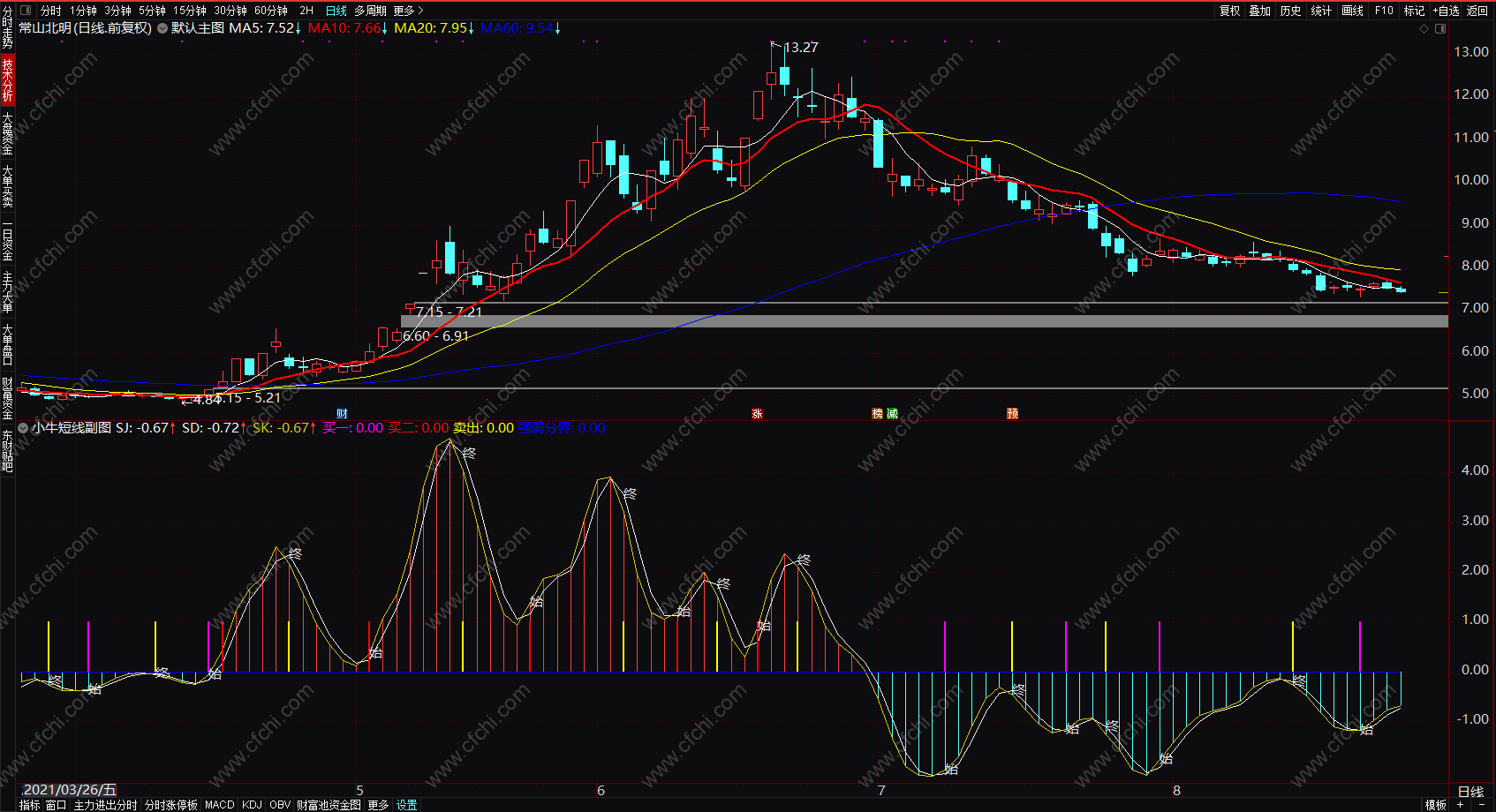Click MA5: 7.52 label
Screen dimensions: 1496x812
click(265, 28)
